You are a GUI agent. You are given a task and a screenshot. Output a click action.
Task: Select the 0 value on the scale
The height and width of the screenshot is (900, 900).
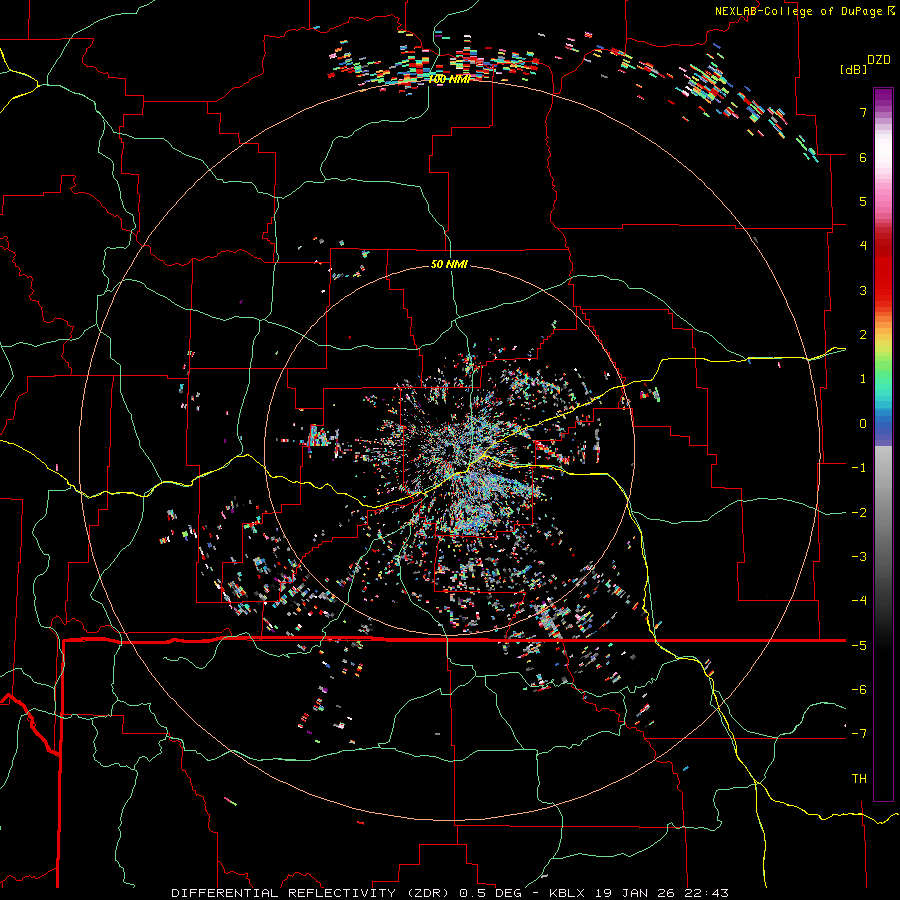click(x=863, y=424)
